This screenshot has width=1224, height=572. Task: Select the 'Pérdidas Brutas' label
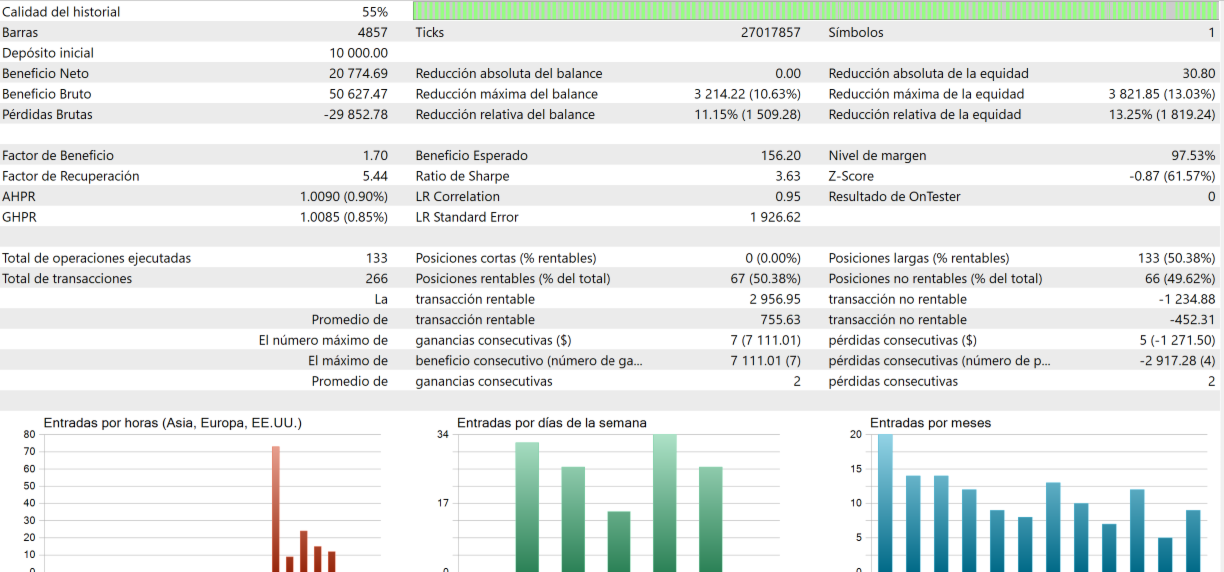tap(47, 114)
